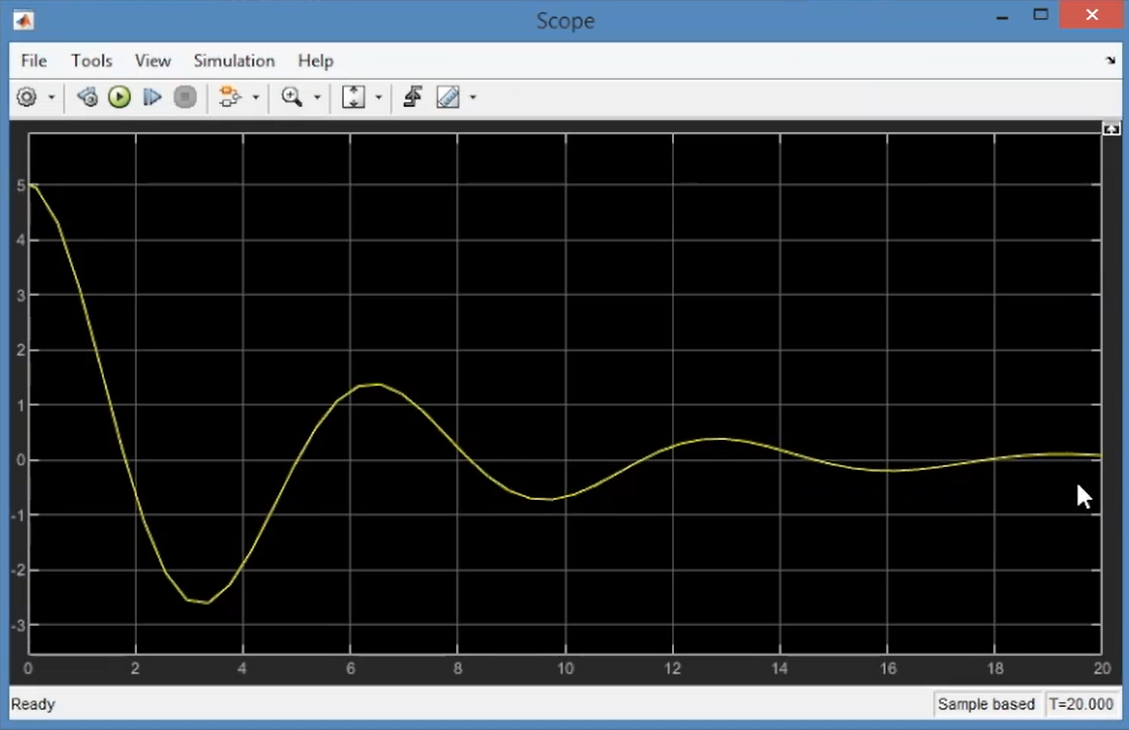Select the Zoom magnifier tool

(x=292, y=96)
